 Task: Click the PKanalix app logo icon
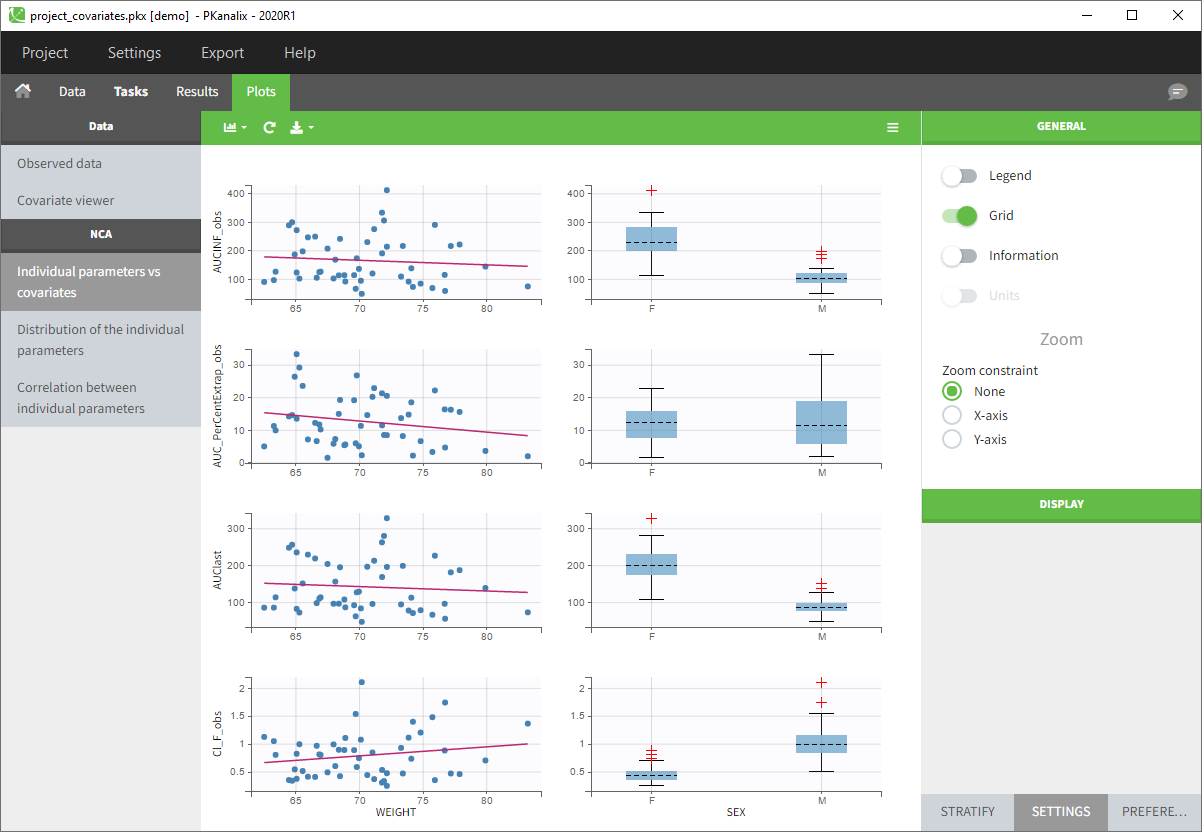click(x=17, y=16)
